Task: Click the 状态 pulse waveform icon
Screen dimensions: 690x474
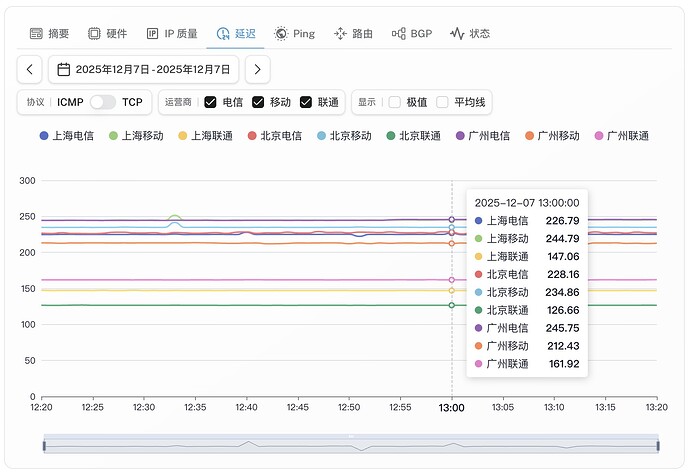Action: [x=457, y=33]
